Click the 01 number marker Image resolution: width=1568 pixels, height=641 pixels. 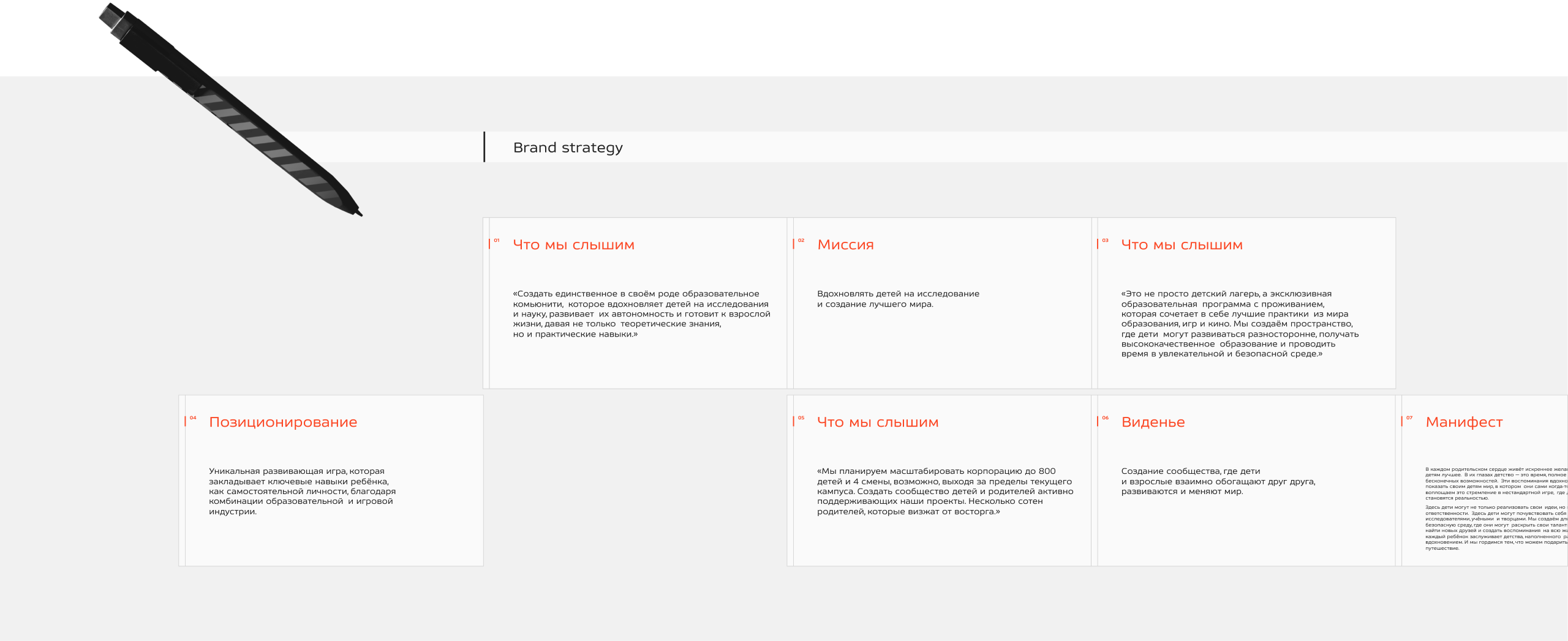click(x=497, y=241)
